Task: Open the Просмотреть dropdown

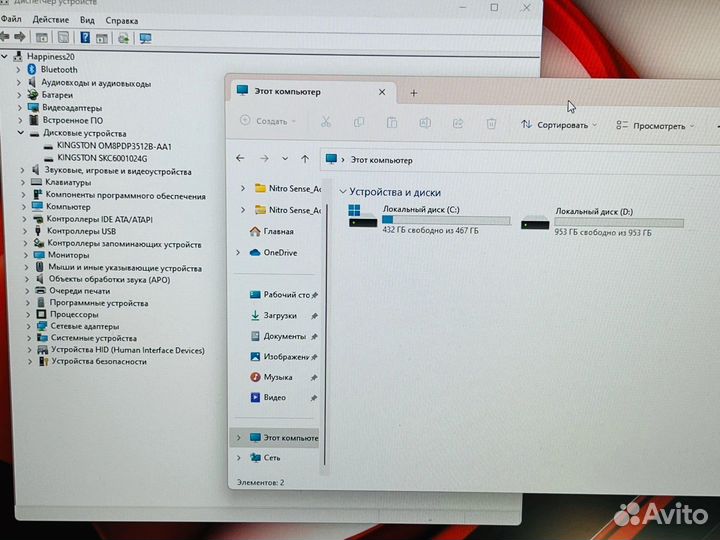Action: [x=655, y=126]
